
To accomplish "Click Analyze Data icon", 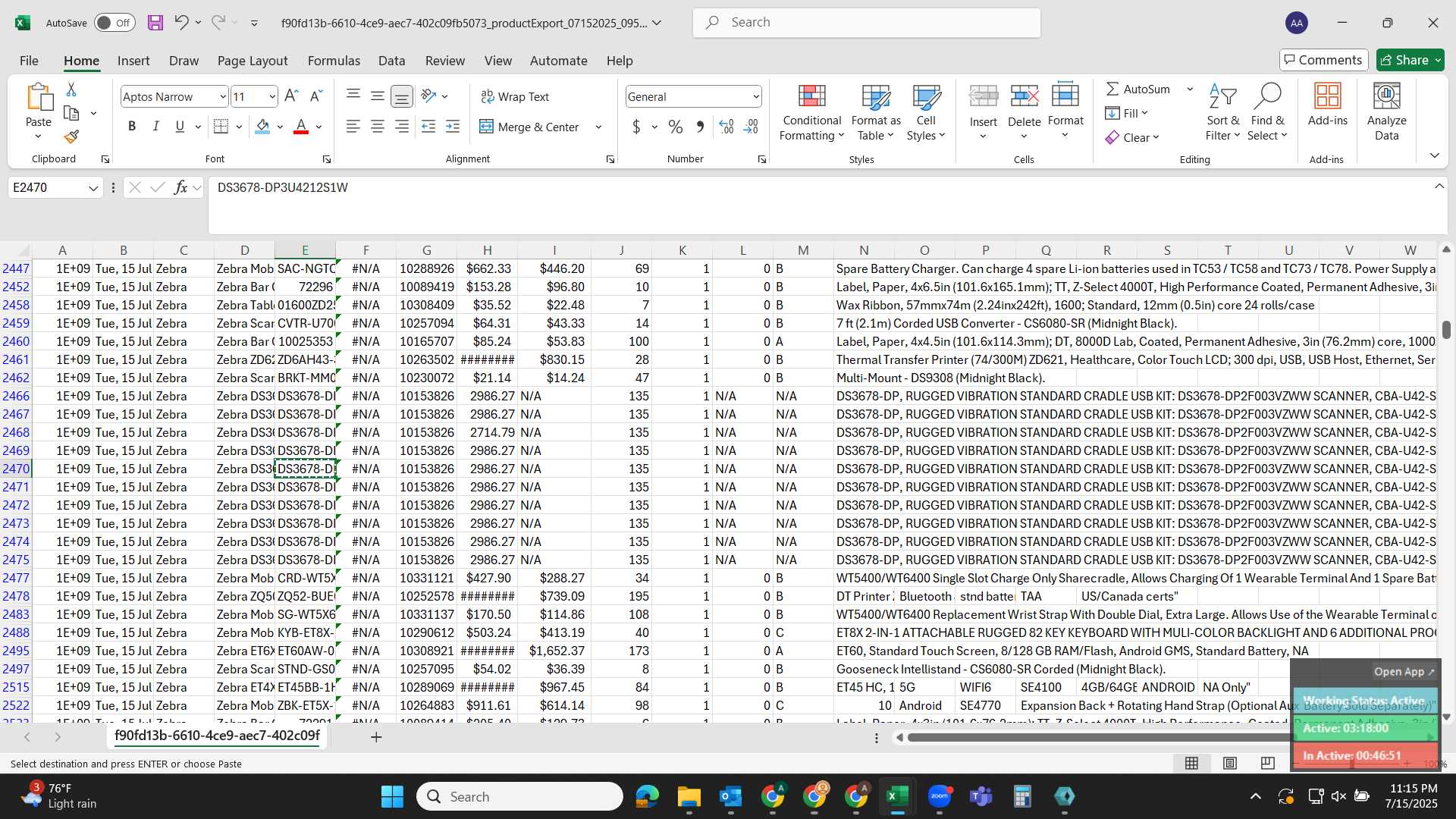I will (x=1386, y=113).
